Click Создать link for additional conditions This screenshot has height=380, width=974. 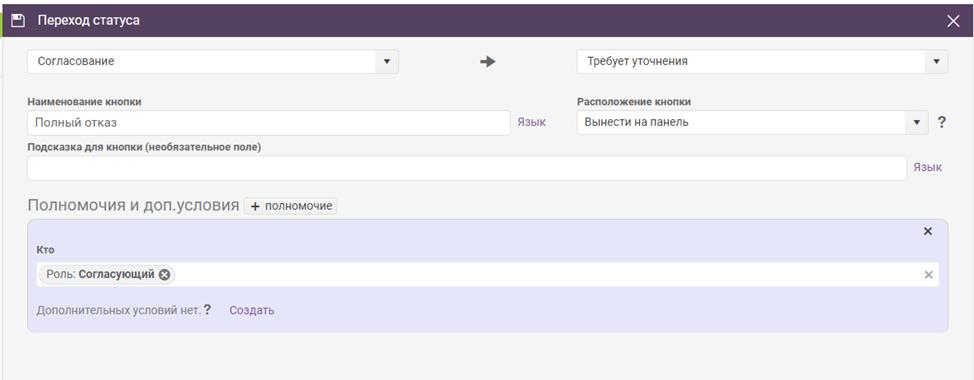252,310
